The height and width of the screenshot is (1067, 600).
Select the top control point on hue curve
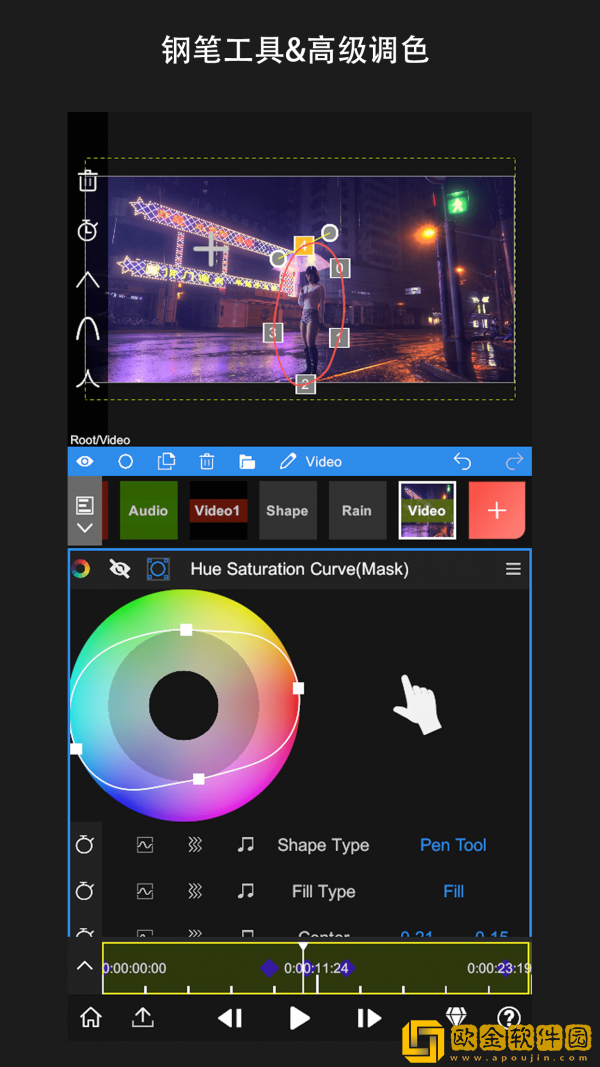(186, 630)
